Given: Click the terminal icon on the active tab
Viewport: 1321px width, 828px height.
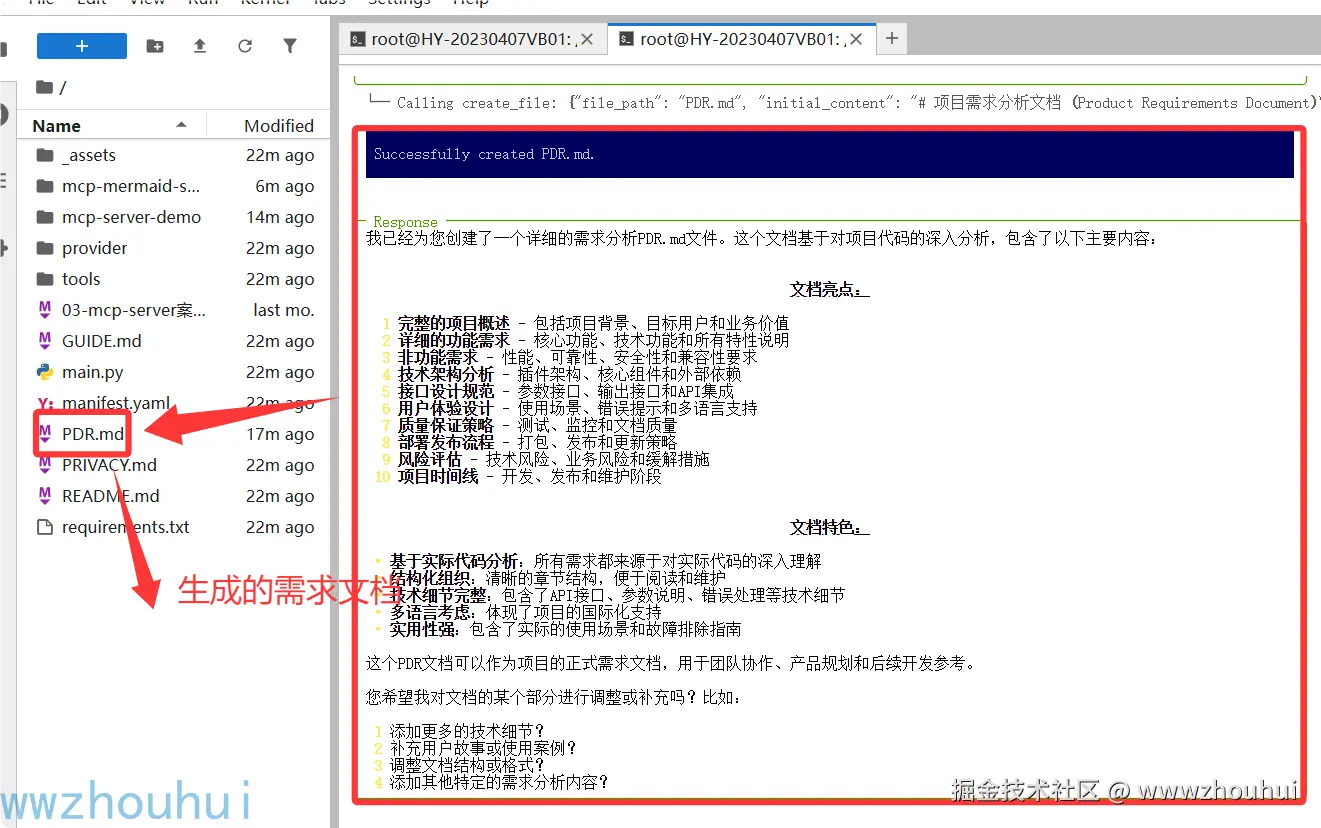Looking at the screenshot, I should coord(626,39).
